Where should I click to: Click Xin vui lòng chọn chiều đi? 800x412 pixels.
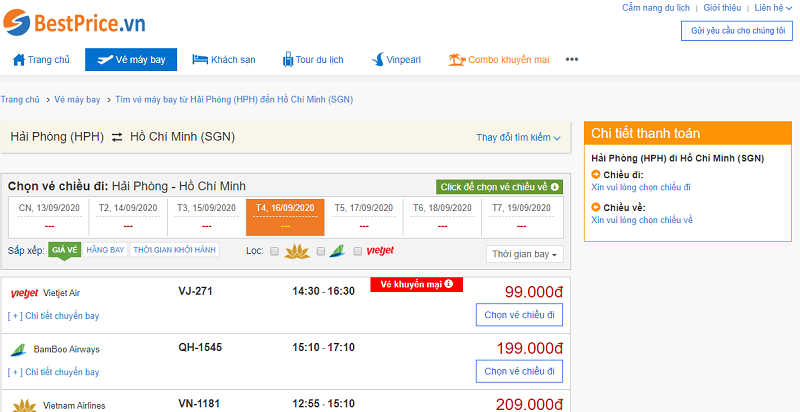pos(641,187)
